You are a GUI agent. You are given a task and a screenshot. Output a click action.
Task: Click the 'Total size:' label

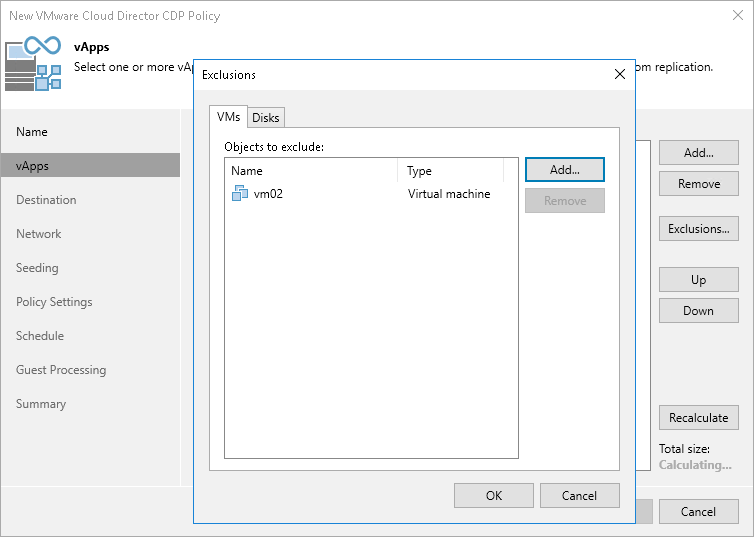tap(684, 449)
